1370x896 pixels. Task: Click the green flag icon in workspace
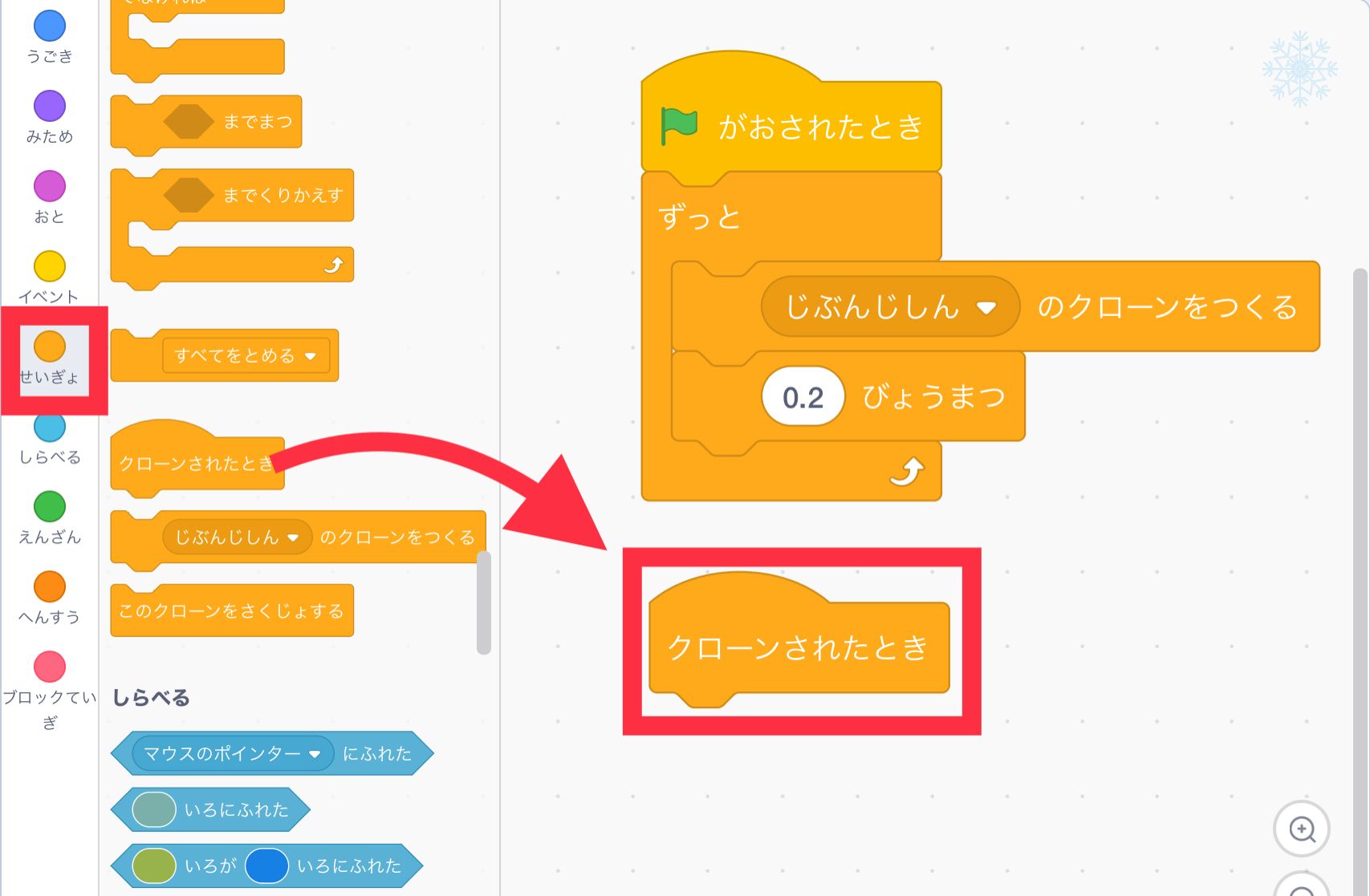(x=679, y=127)
